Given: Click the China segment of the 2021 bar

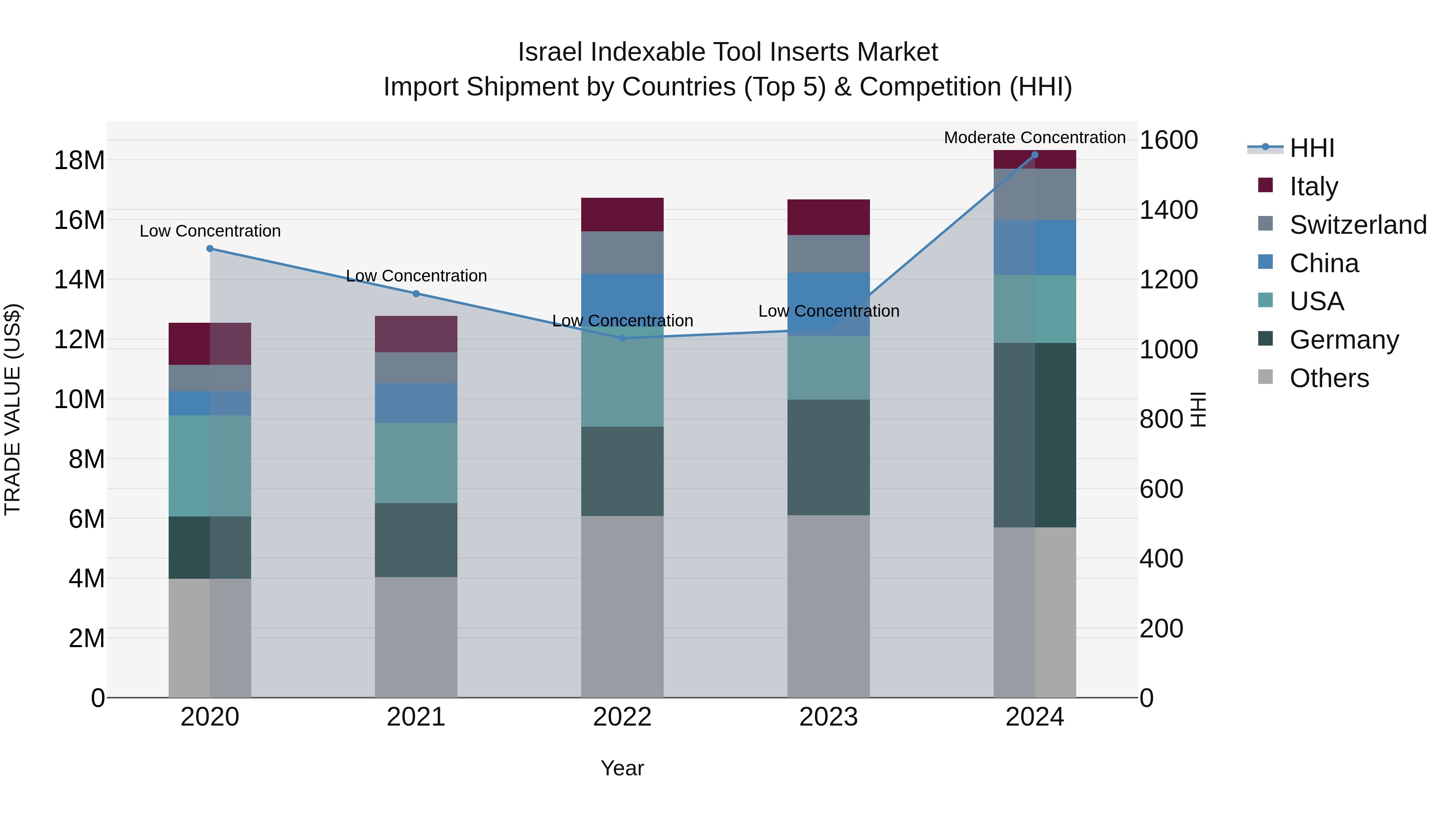Looking at the screenshot, I should click(x=416, y=403).
